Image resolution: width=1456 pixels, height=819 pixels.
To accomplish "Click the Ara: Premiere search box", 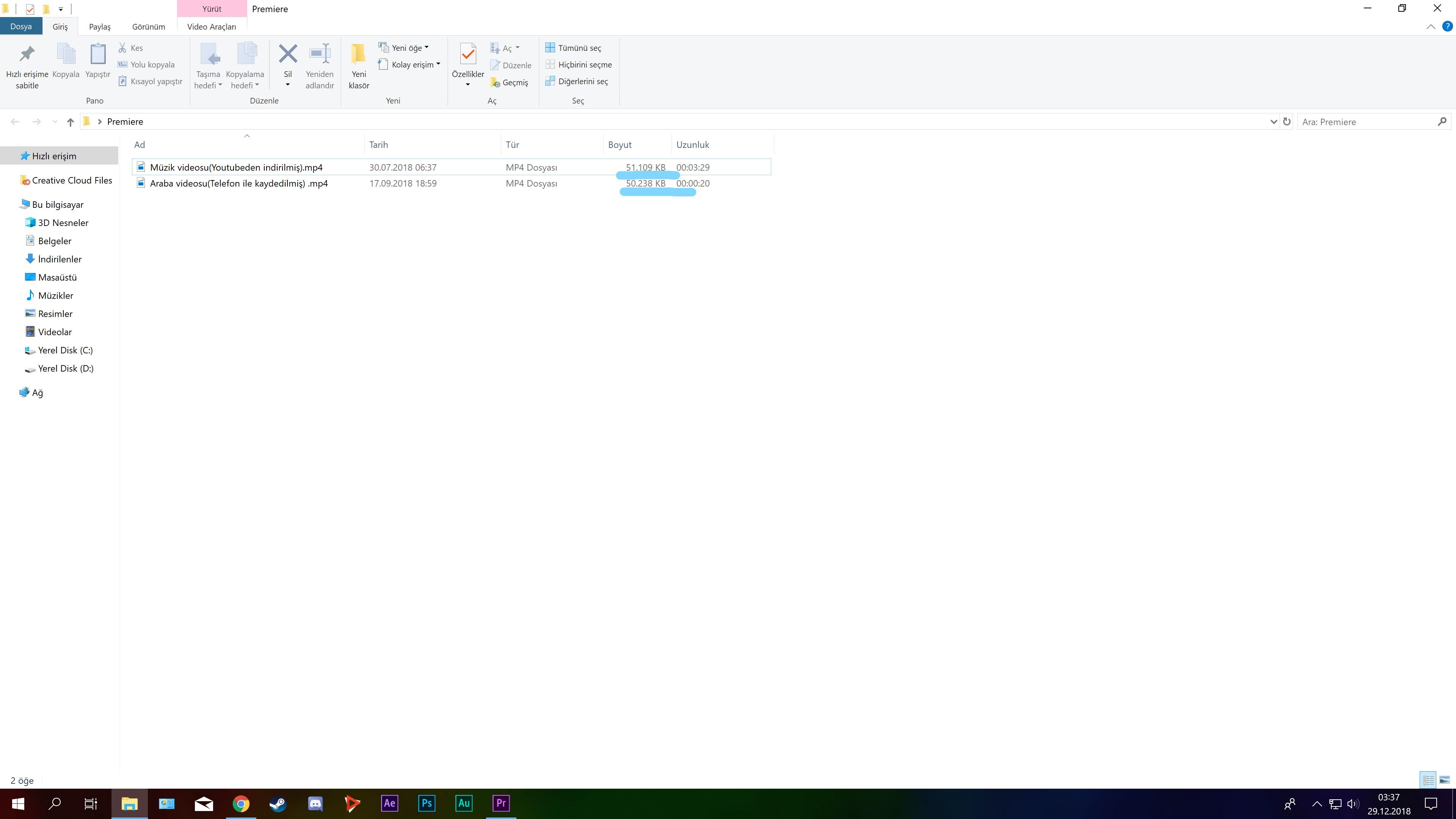I will click(1368, 122).
